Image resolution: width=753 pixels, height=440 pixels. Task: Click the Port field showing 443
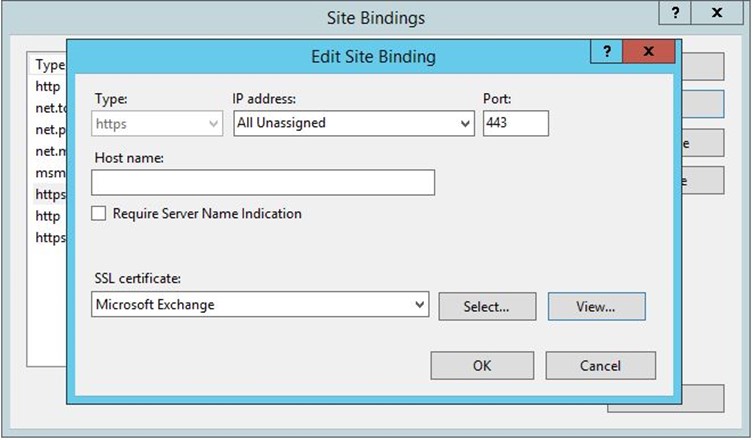click(x=515, y=123)
